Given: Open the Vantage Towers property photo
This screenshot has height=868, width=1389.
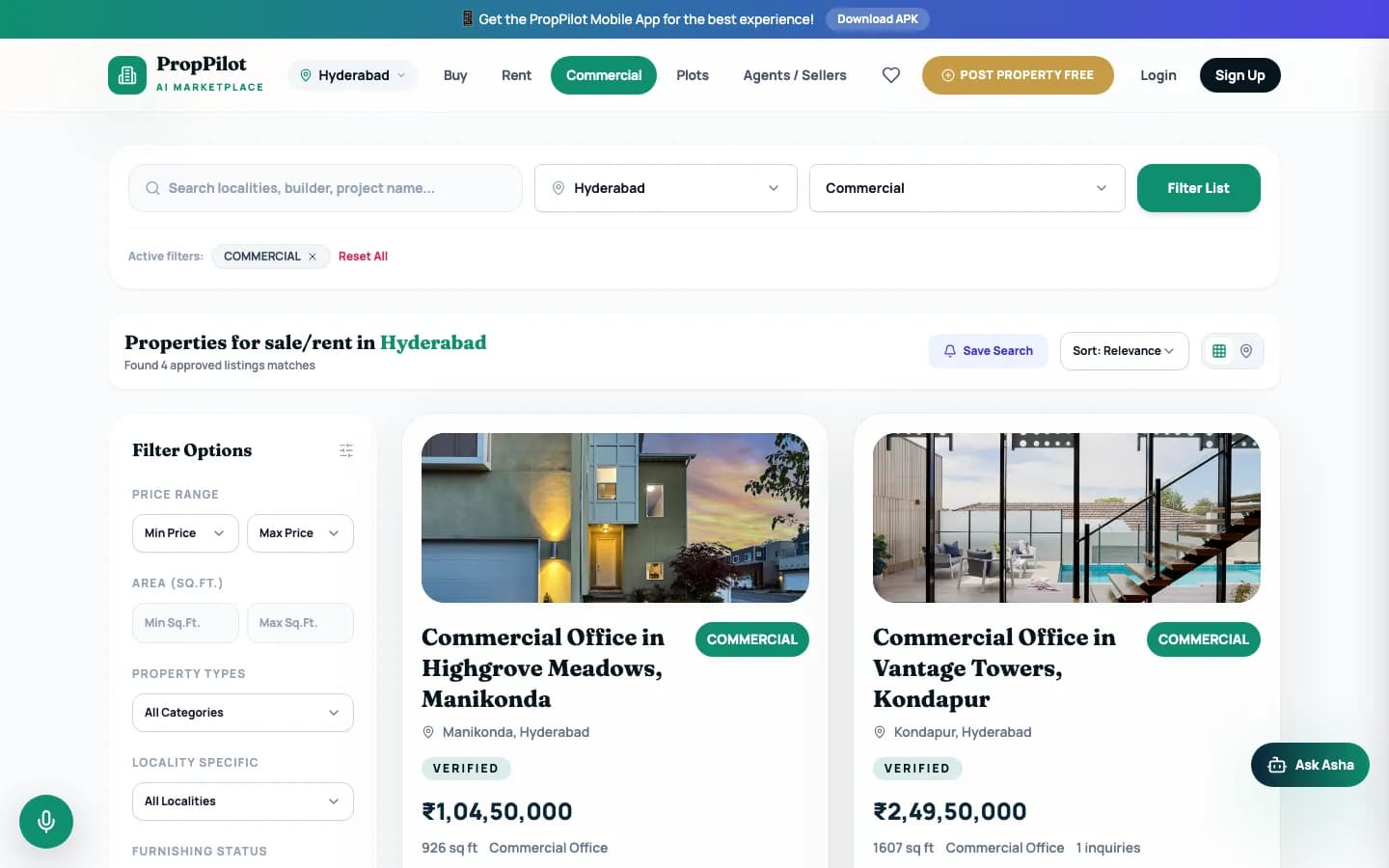Looking at the screenshot, I should [x=1067, y=518].
